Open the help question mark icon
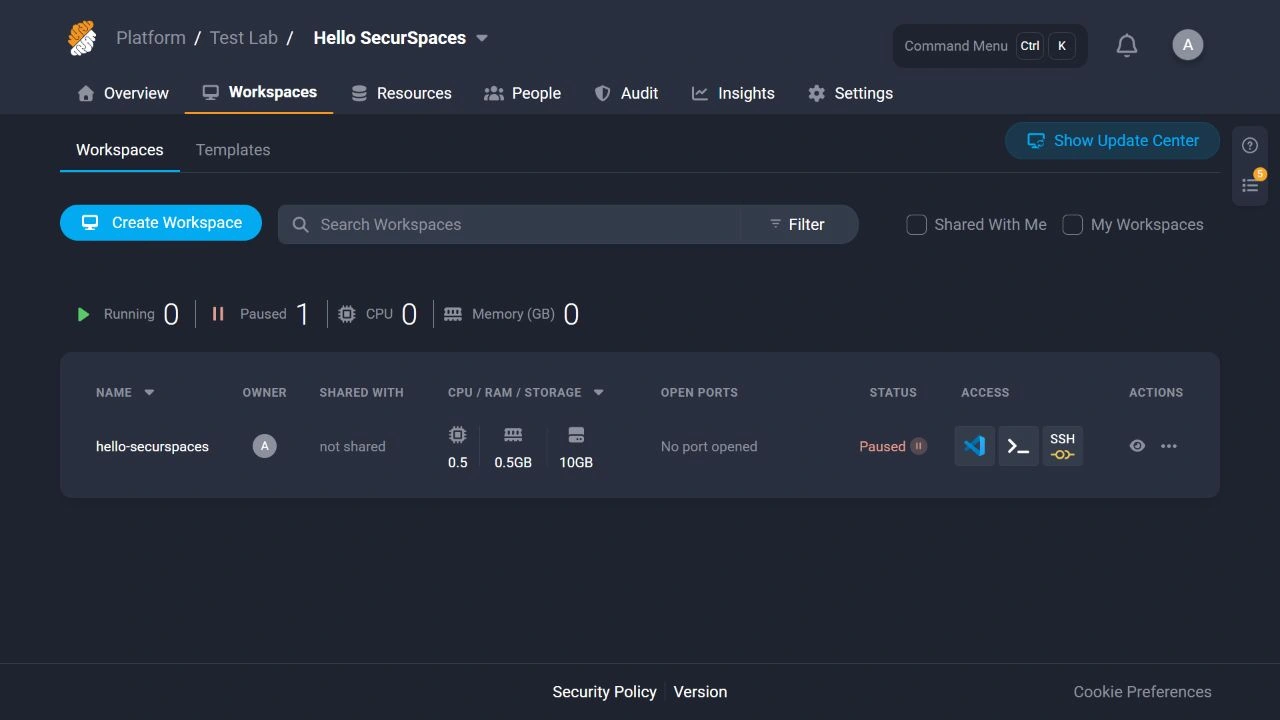Viewport: 1280px width, 720px height. click(1250, 146)
